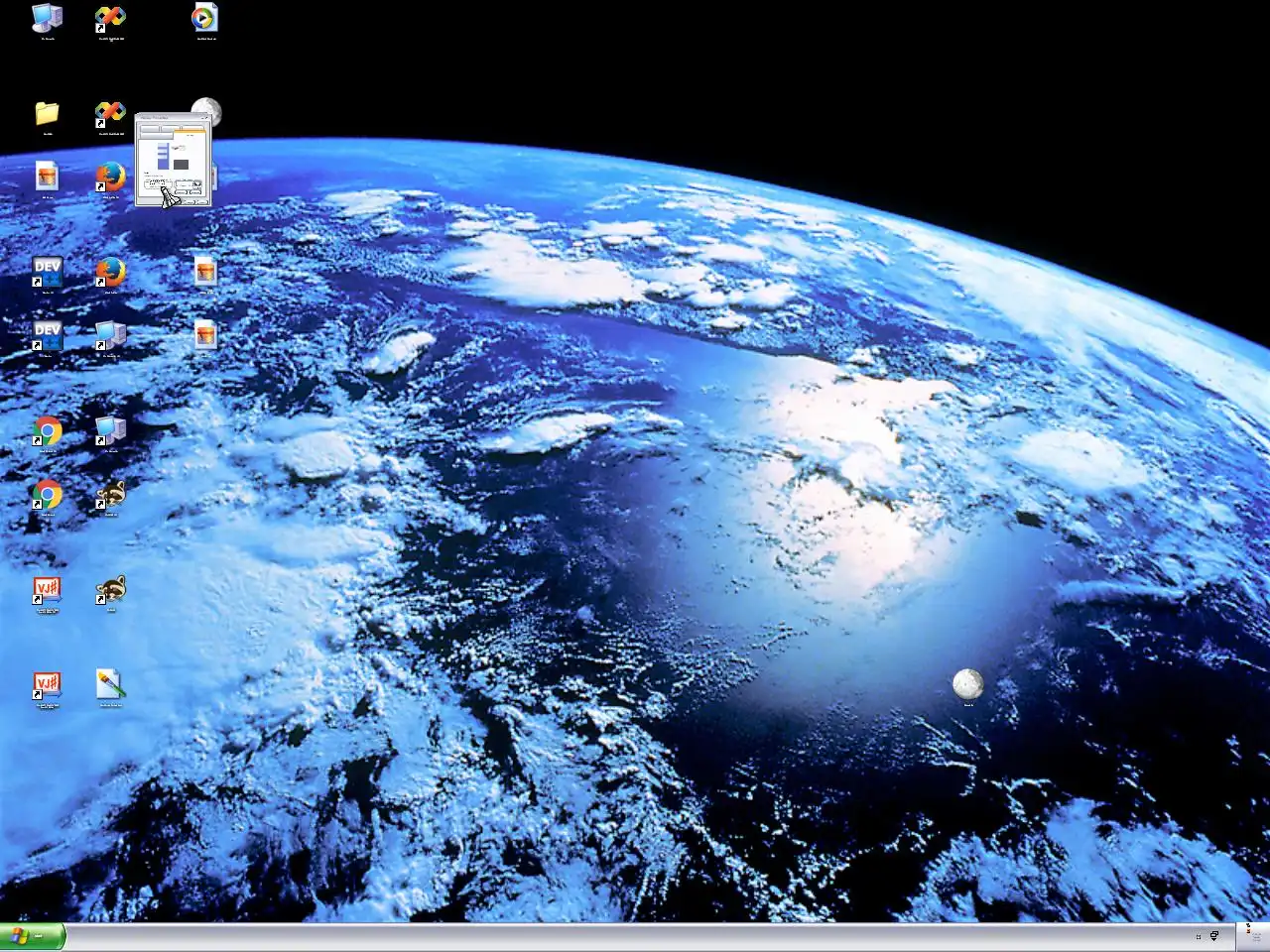The width and height of the screenshot is (1270, 952).
Task: Open Visual Studio shortcut beside My Computer
Action: [110, 18]
